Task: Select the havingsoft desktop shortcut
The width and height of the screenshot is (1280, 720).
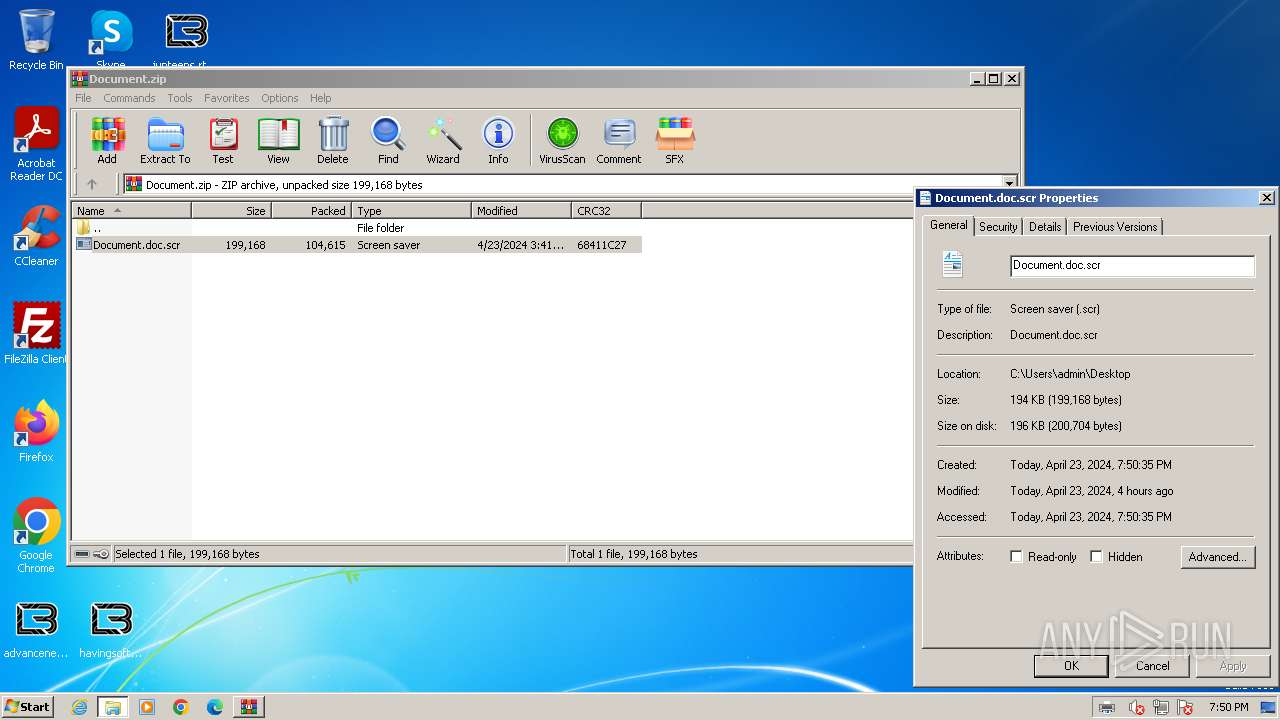Action: (111, 630)
